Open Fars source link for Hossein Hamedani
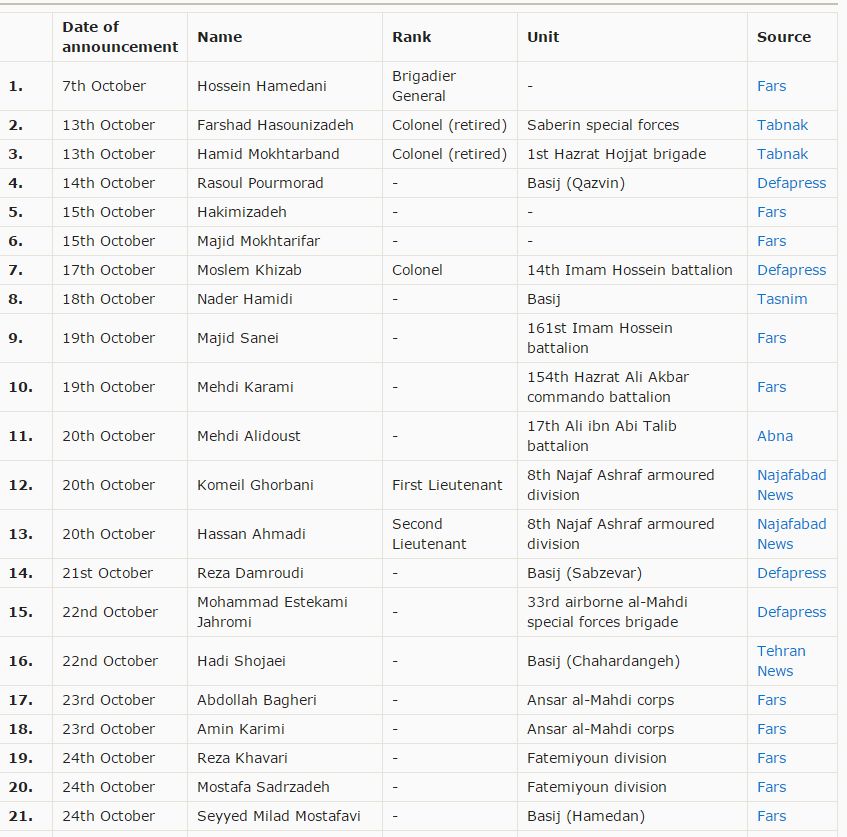847x837 pixels. click(x=771, y=86)
